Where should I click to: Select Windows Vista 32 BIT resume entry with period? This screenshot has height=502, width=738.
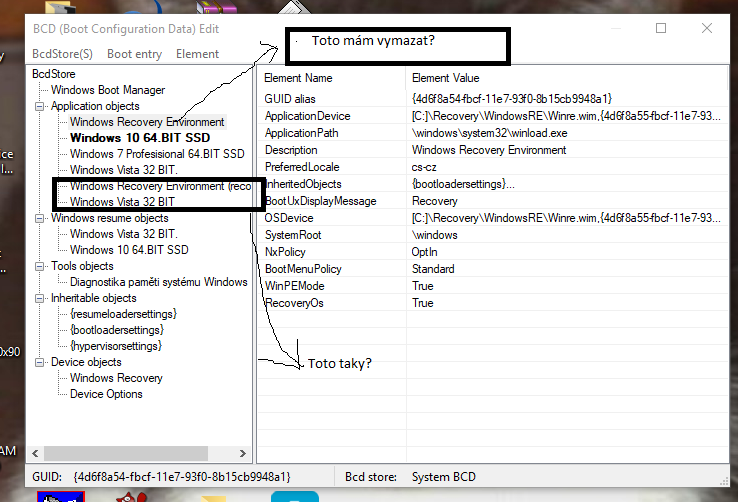(x=123, y=234)
